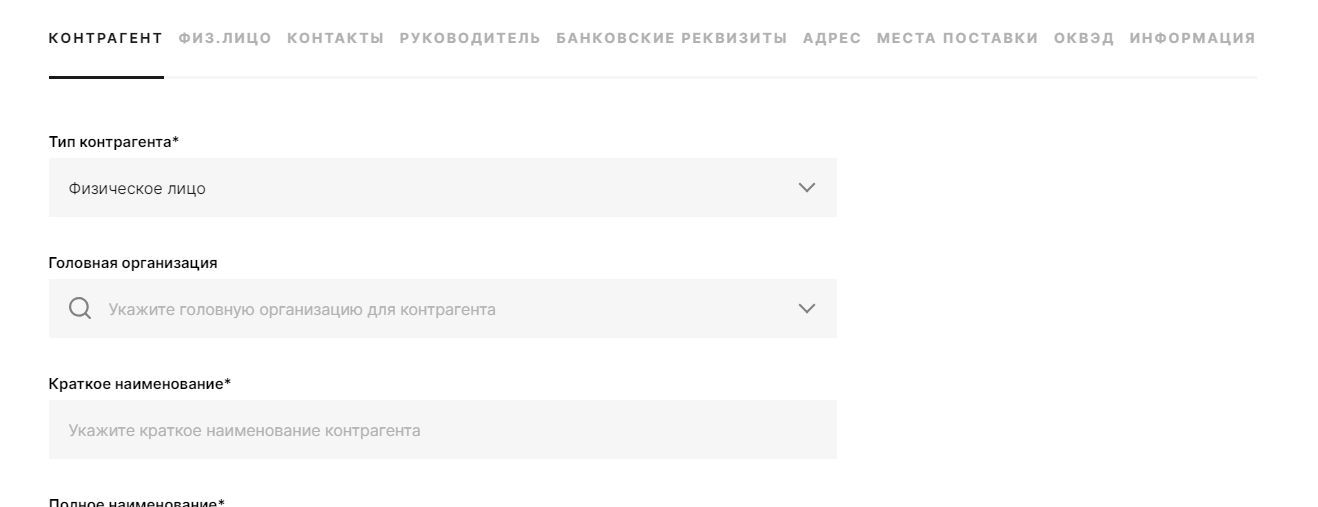Expand the Тип контрагента chevron arrow
The height and width of the screenshot is (507, 1318).
pyautogui.click(x=807, y=188)
